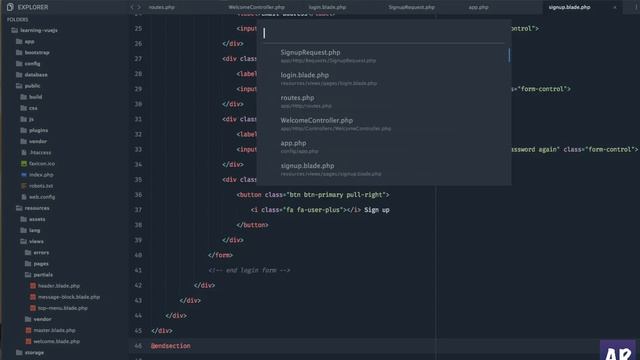Click the 'Sign up' text on line 37
640x360 pixels.
377,210
